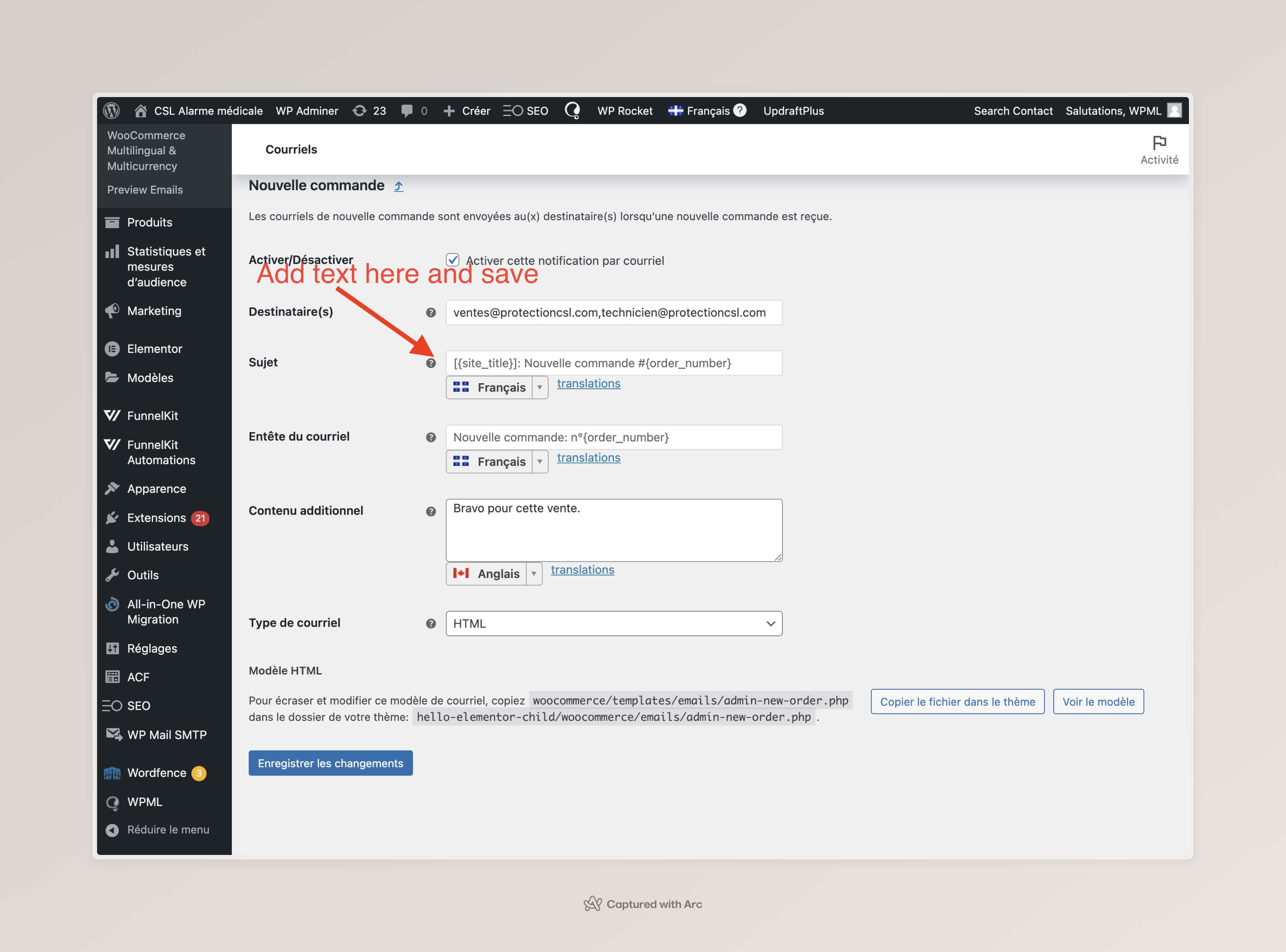Open the Extensions plug icon
The image size is (1286, 952).
coord(112,518)
